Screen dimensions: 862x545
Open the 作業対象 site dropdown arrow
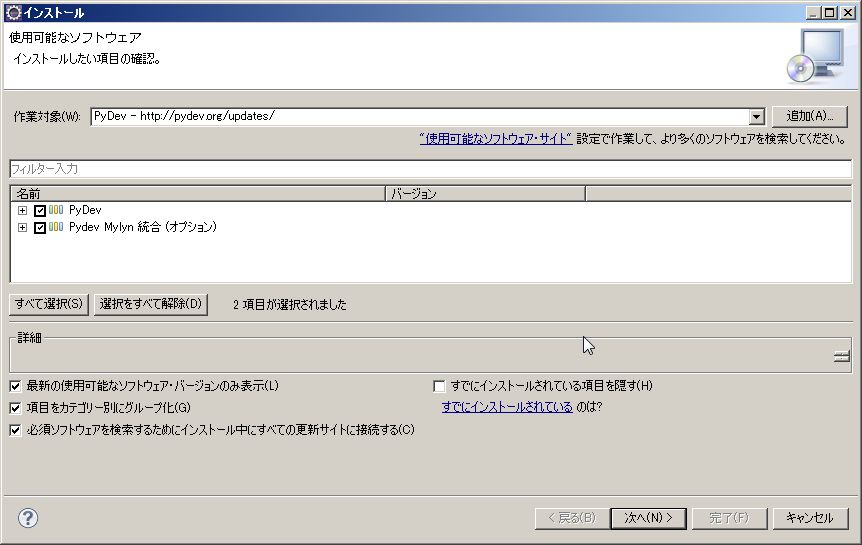coord(756,117)
